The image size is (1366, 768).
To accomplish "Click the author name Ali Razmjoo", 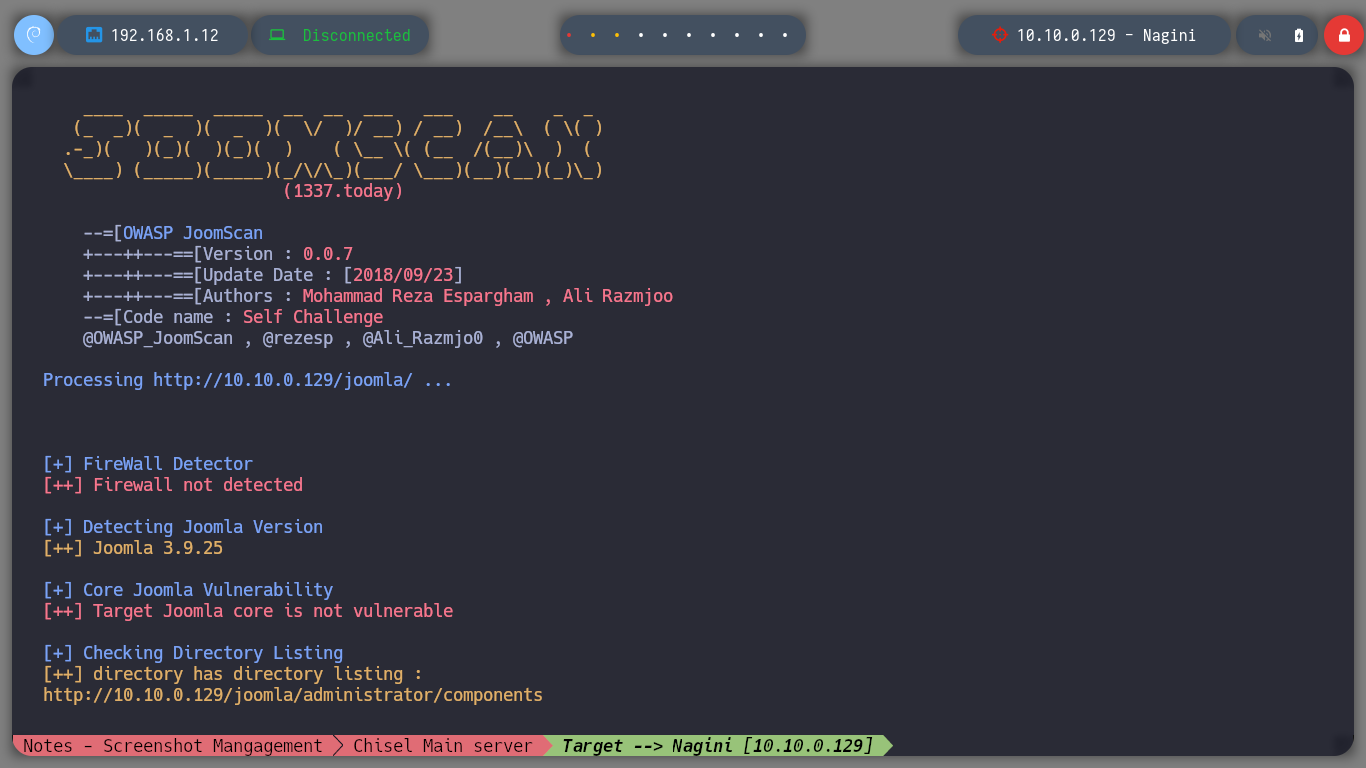I will [x=618, y=296].
